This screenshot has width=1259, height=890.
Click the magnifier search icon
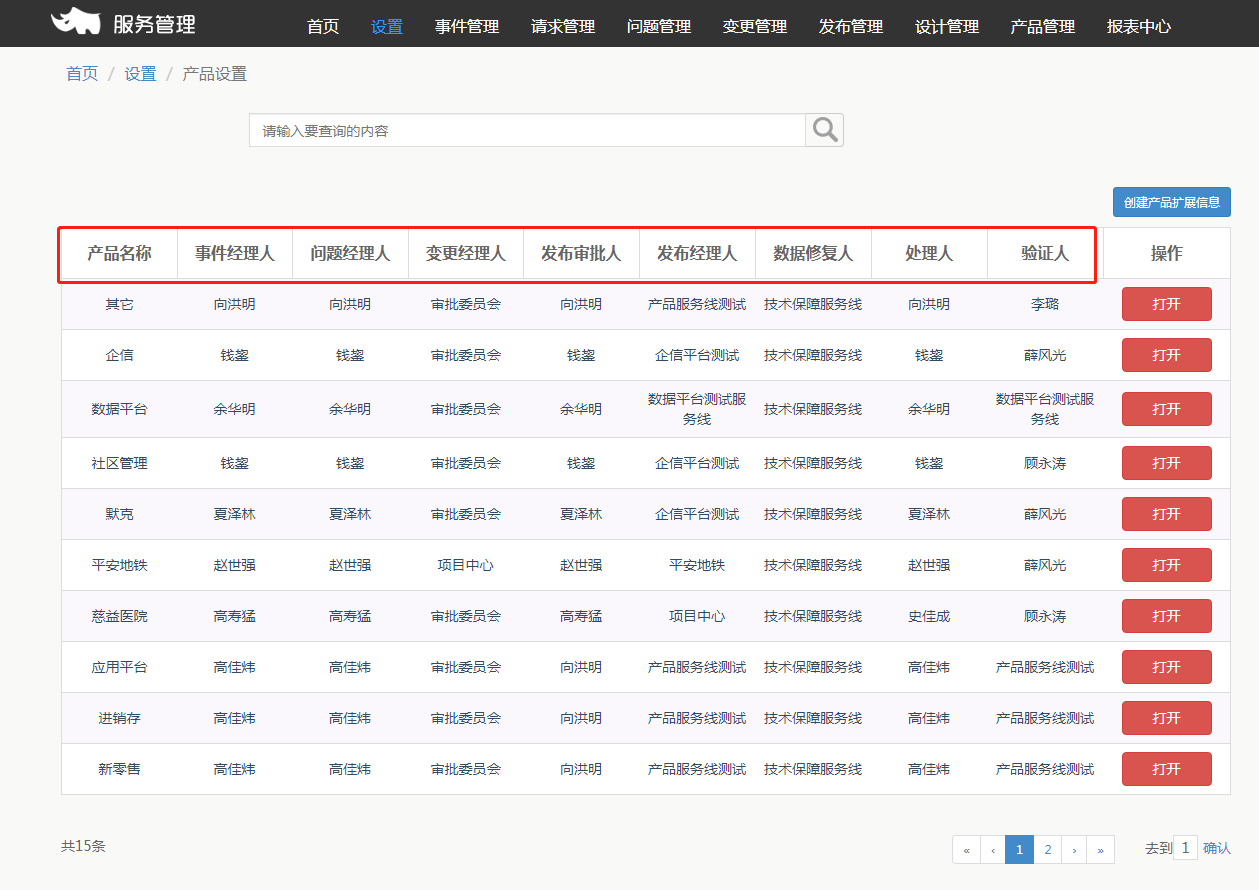(x=825, y=130)
